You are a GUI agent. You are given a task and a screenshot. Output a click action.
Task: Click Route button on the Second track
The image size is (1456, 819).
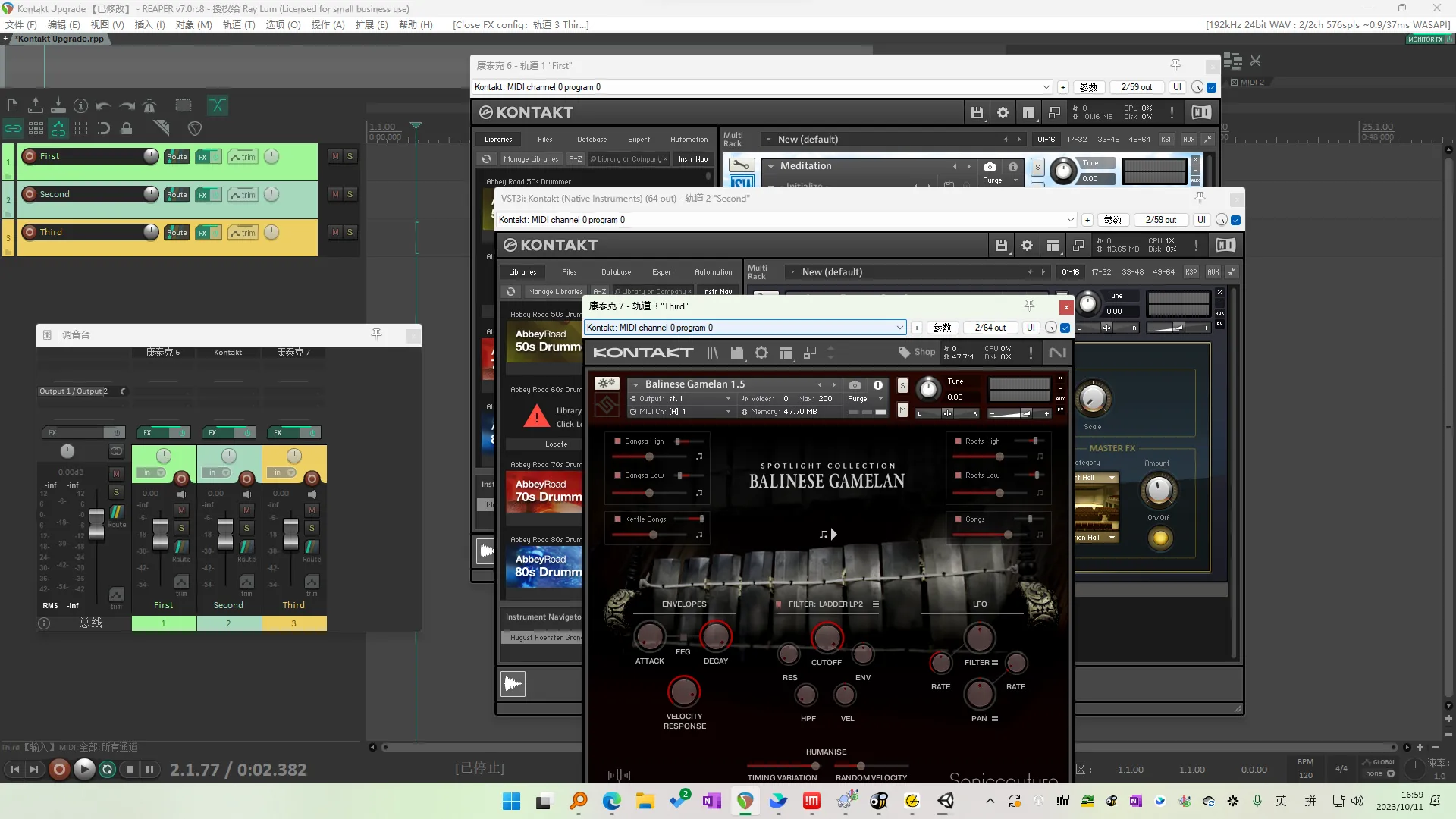[177, 195]
